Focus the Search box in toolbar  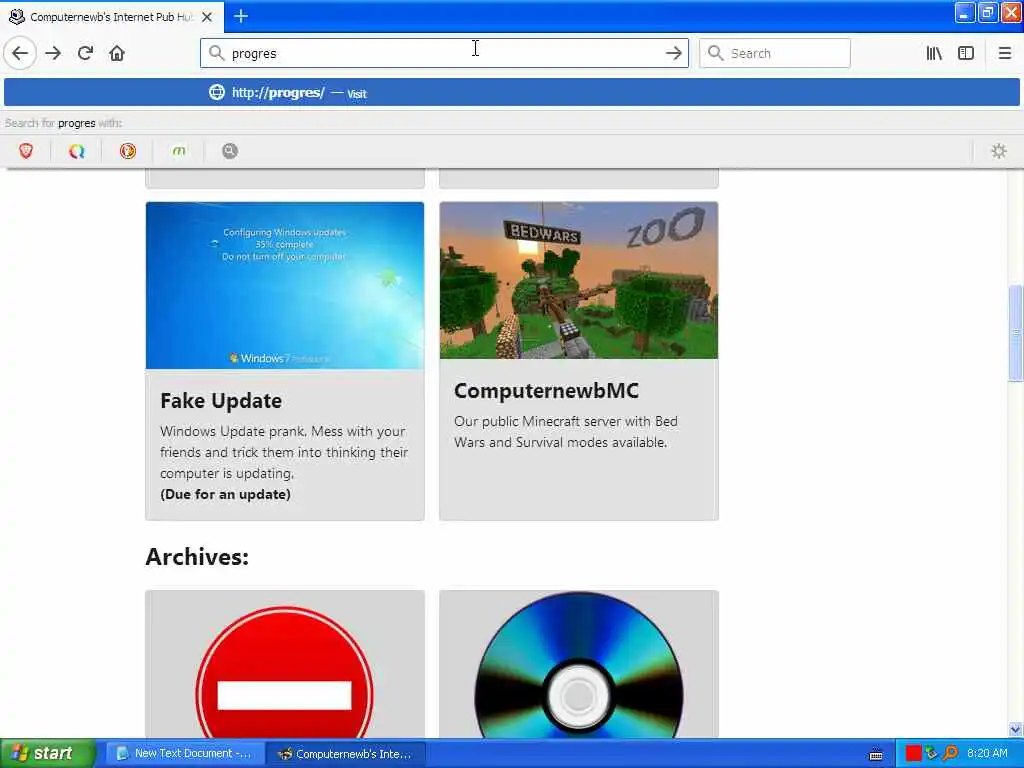pos(775,53)
